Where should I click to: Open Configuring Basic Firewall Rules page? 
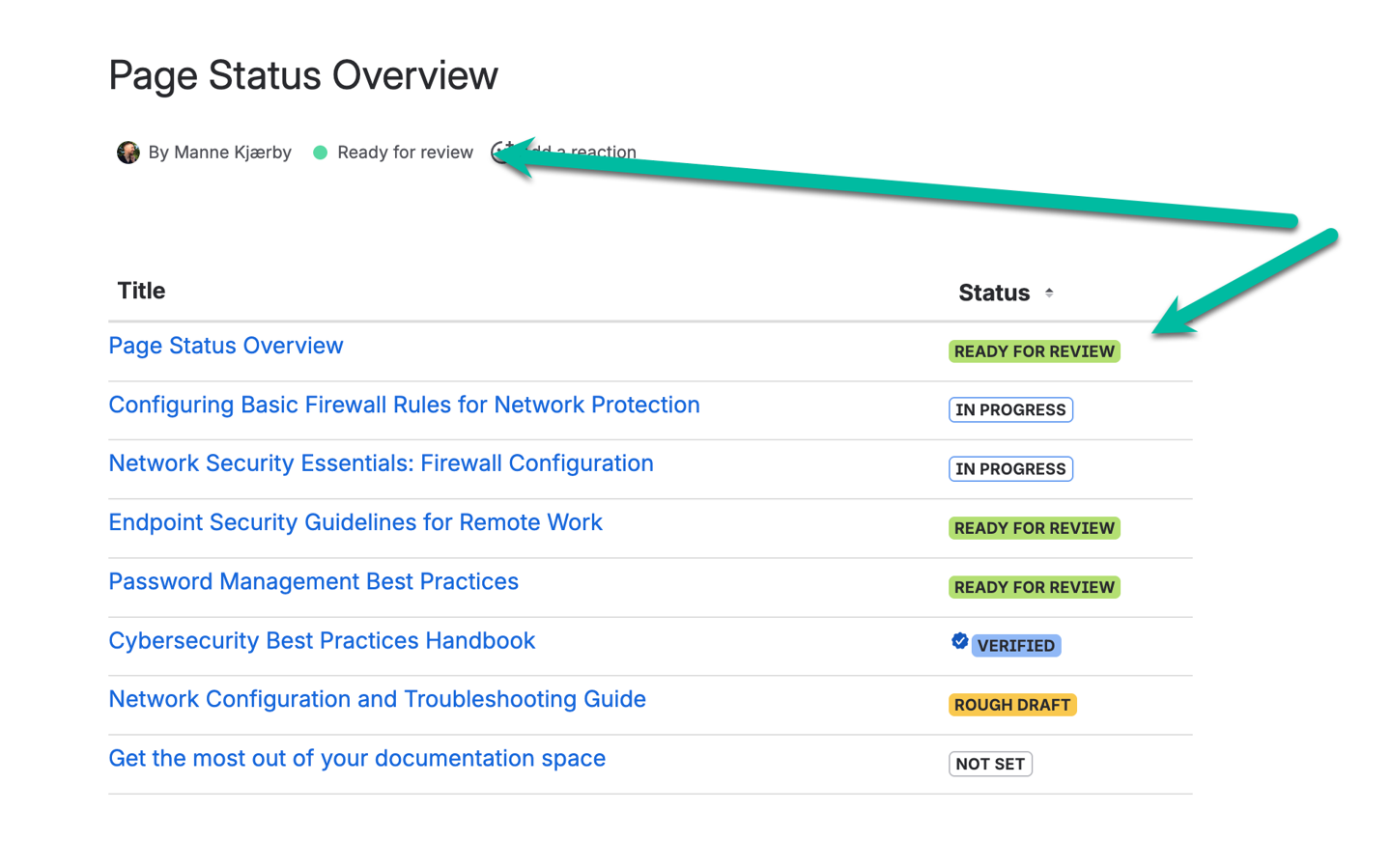tap(404, 405)
